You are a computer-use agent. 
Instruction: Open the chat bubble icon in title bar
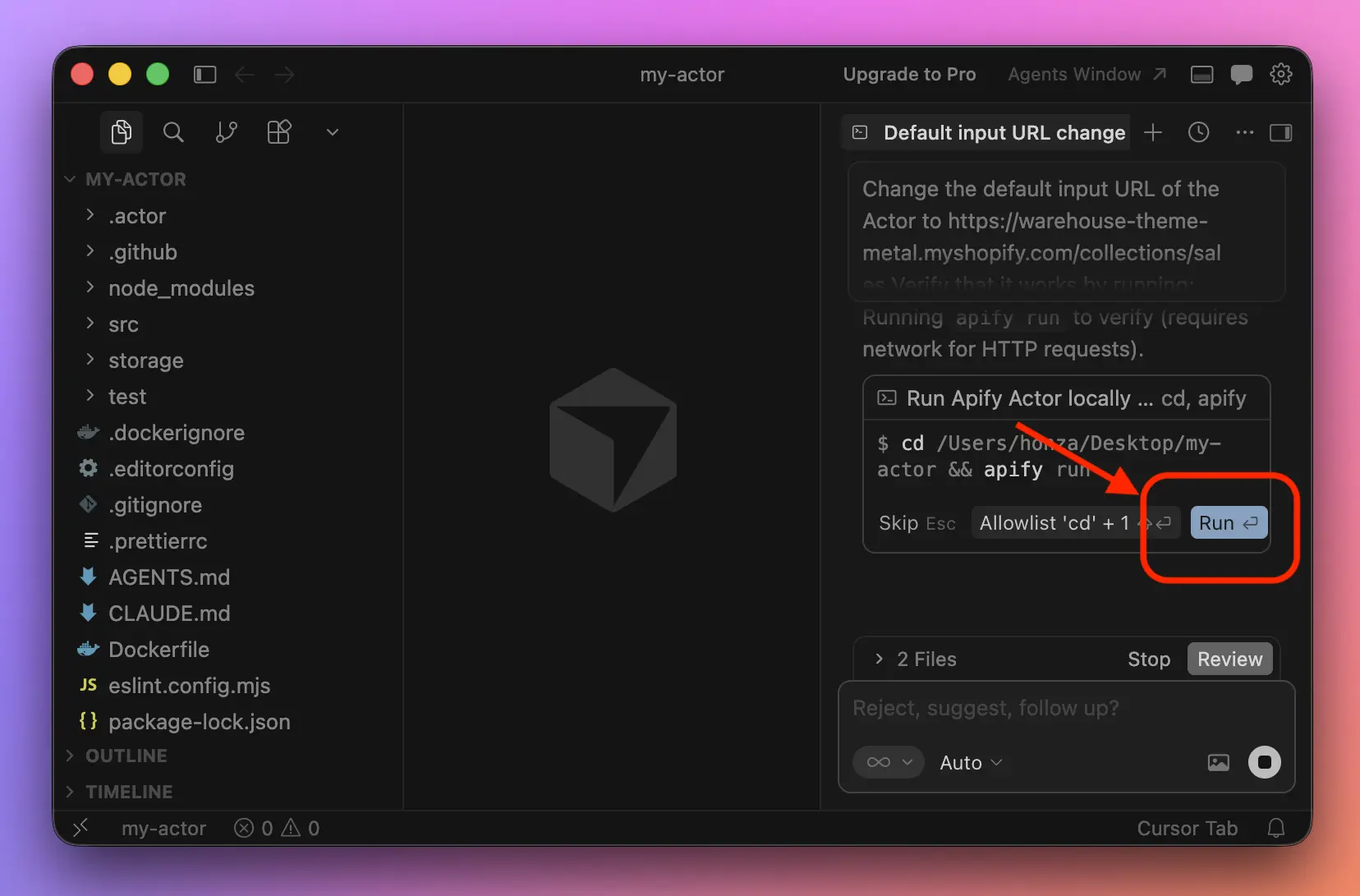(x=1242, y=75)
